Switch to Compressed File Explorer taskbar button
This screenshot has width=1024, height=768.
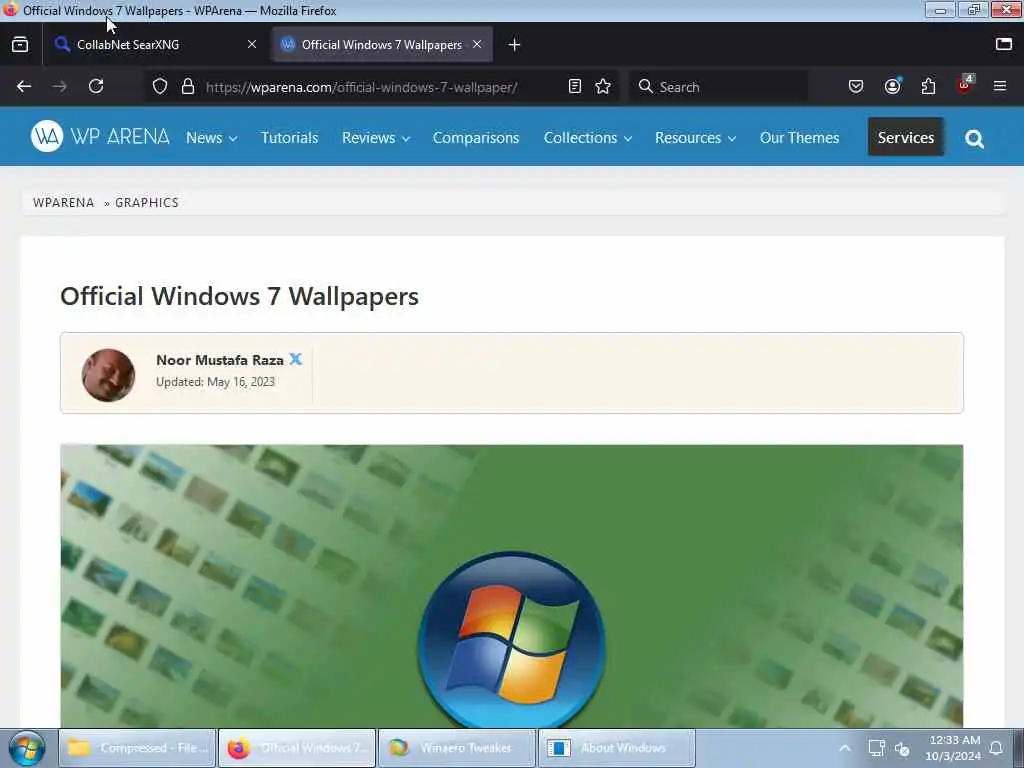[x=137, y=748]
